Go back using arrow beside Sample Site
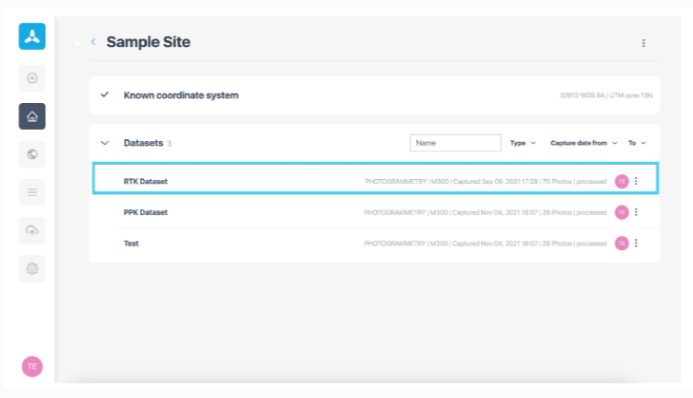Image resolution: width=693 pixels, height=398 pixels. [x=93, y=42]
